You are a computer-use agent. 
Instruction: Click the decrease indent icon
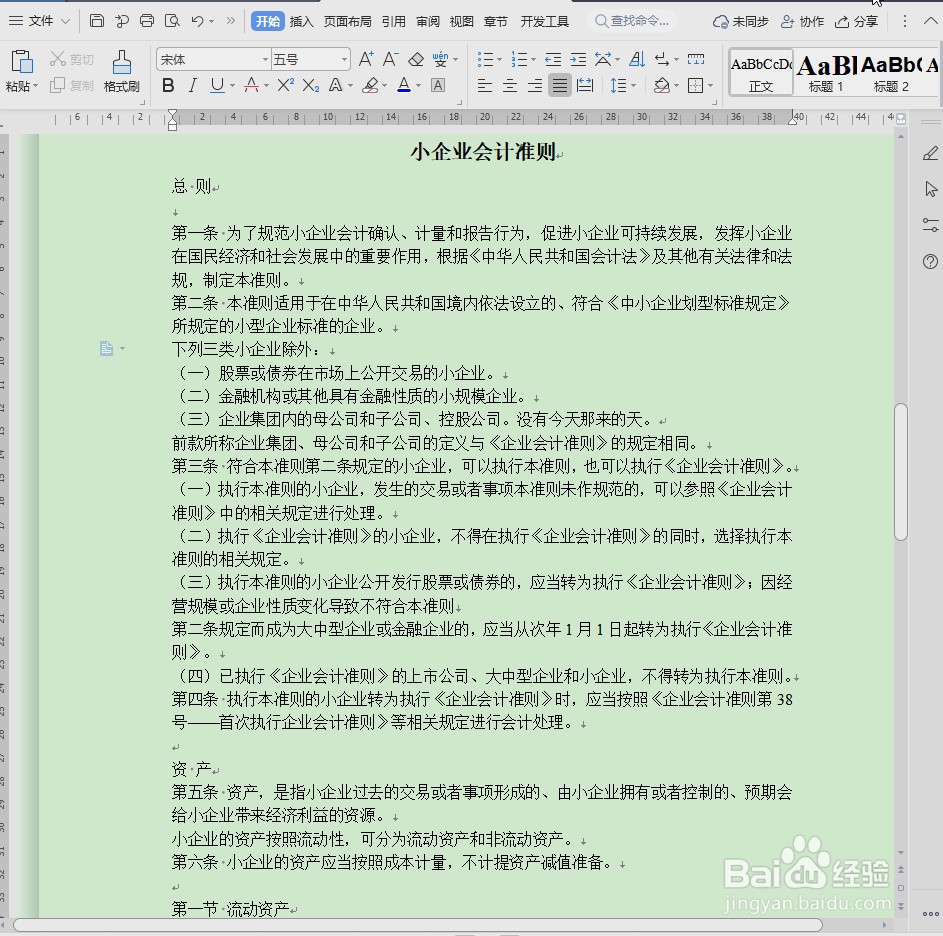pyautogui.click(x=553, y=59)
